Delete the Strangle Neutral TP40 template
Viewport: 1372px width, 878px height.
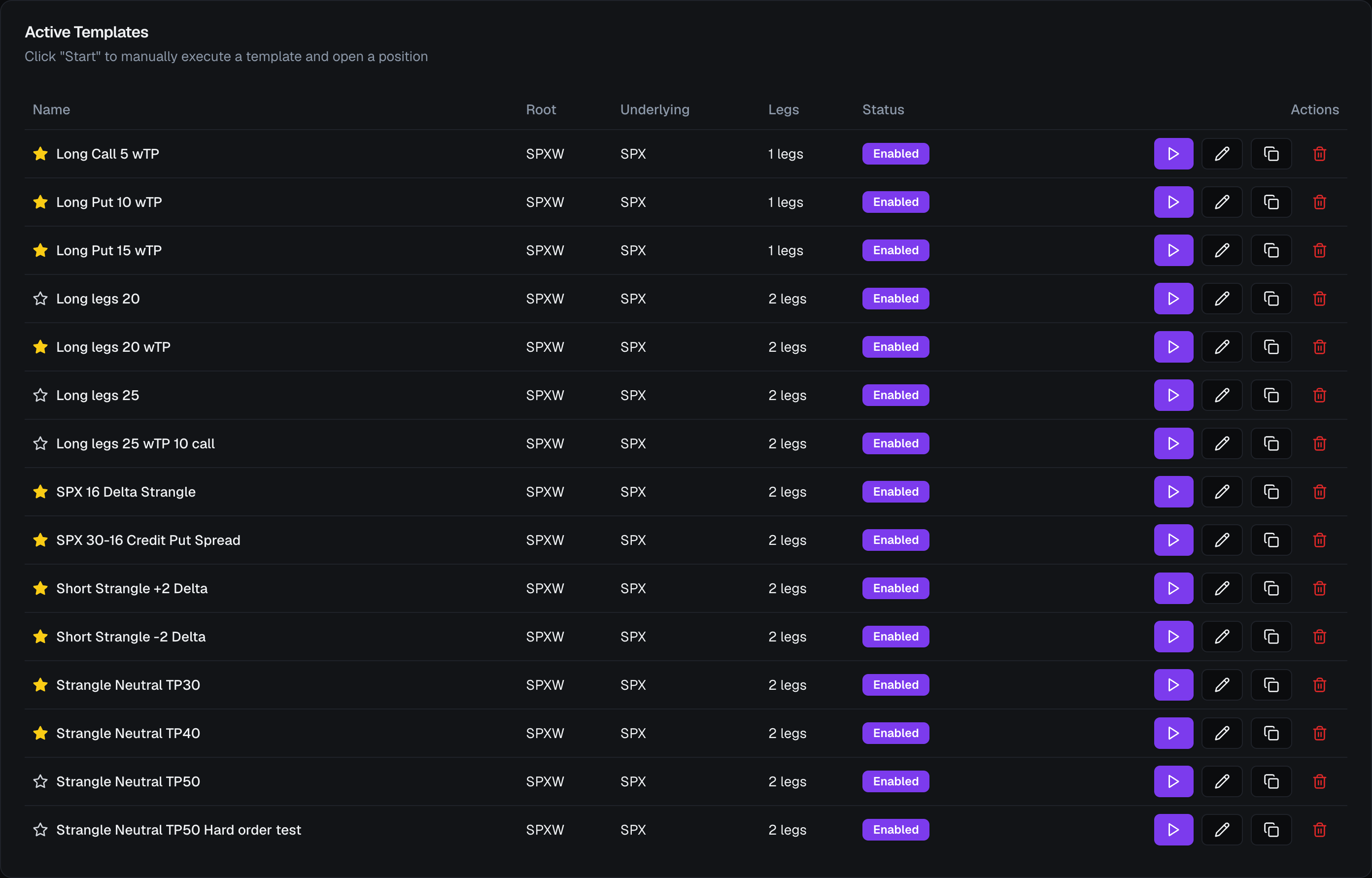click(x=1319, y=733)
